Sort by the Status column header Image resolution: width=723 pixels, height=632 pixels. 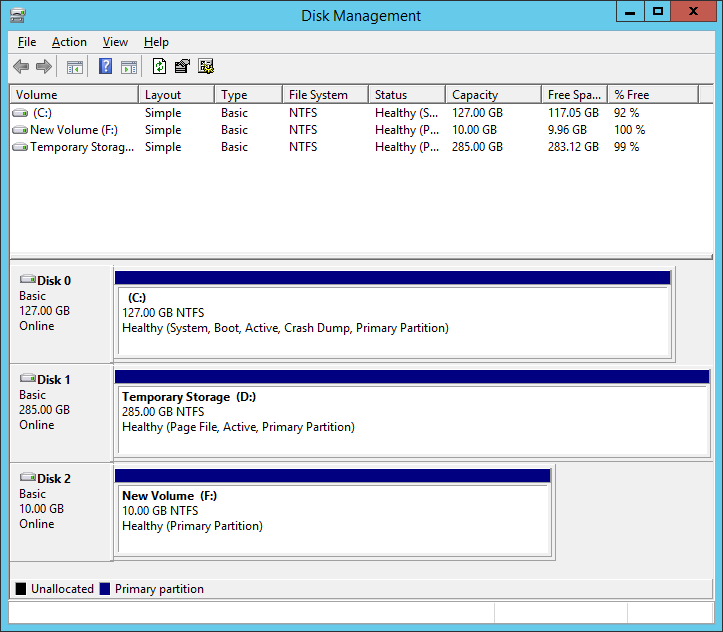click(407, 95)
